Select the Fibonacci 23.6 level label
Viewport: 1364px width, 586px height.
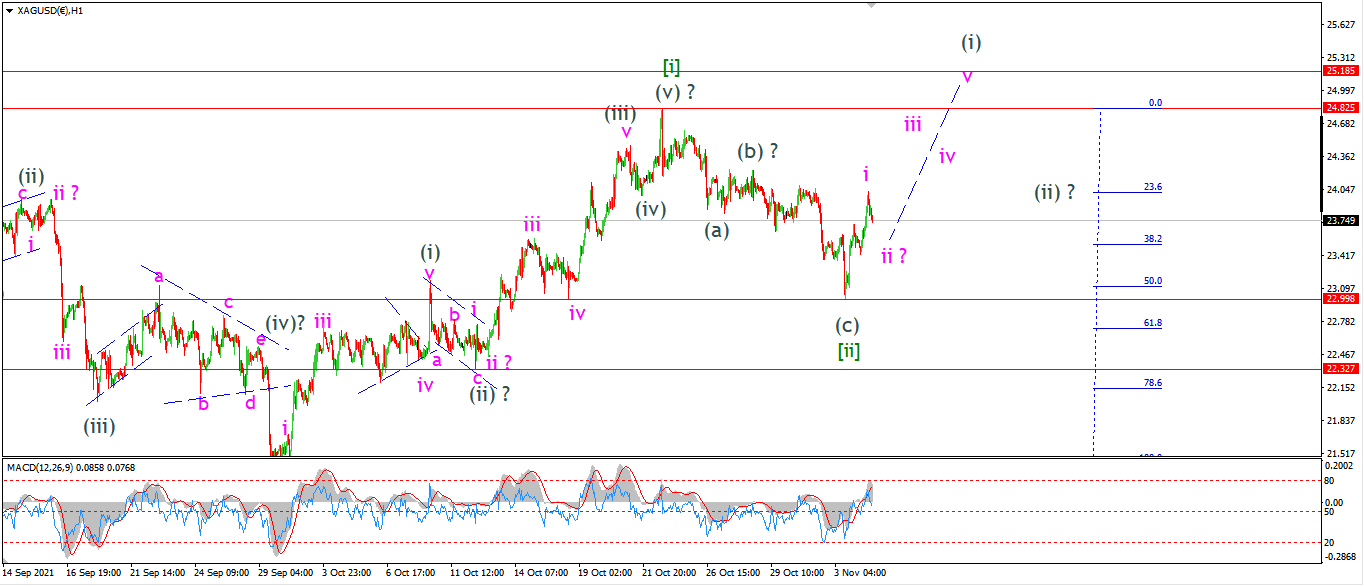point(1152,187)
